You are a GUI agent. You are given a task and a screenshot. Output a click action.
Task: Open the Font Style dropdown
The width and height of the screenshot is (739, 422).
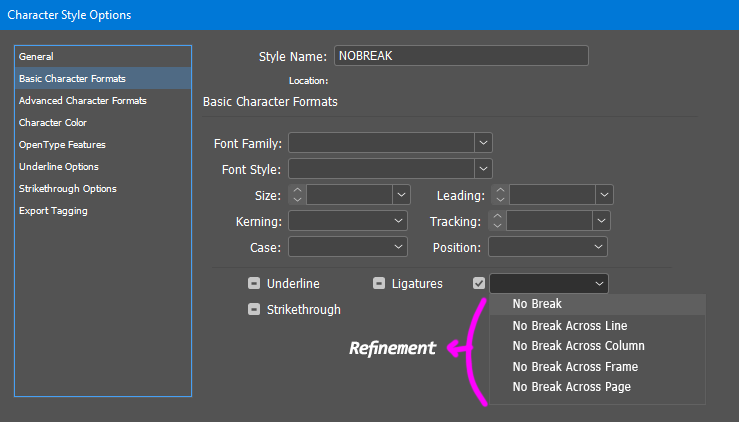483,169
